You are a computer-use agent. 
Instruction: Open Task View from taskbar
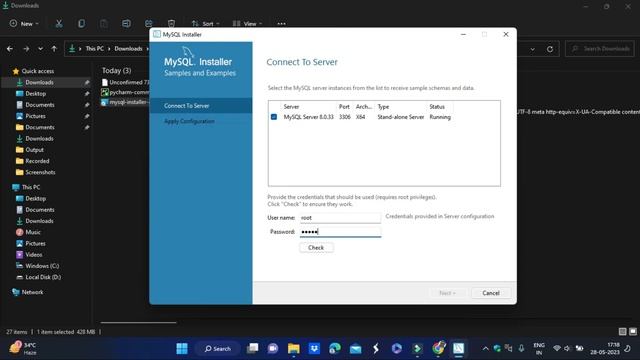252,349
